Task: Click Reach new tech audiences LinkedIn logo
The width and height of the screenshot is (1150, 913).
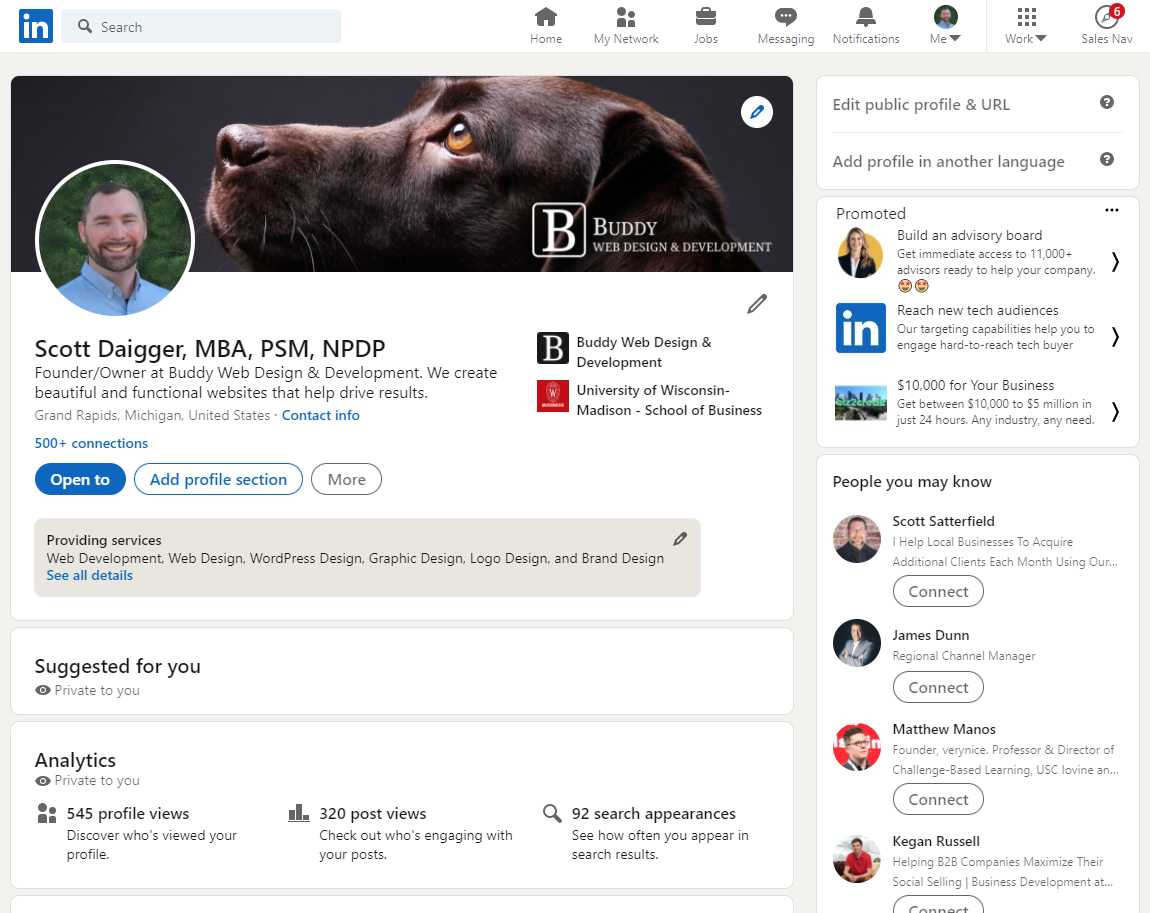Action: [x=860, y=328]
